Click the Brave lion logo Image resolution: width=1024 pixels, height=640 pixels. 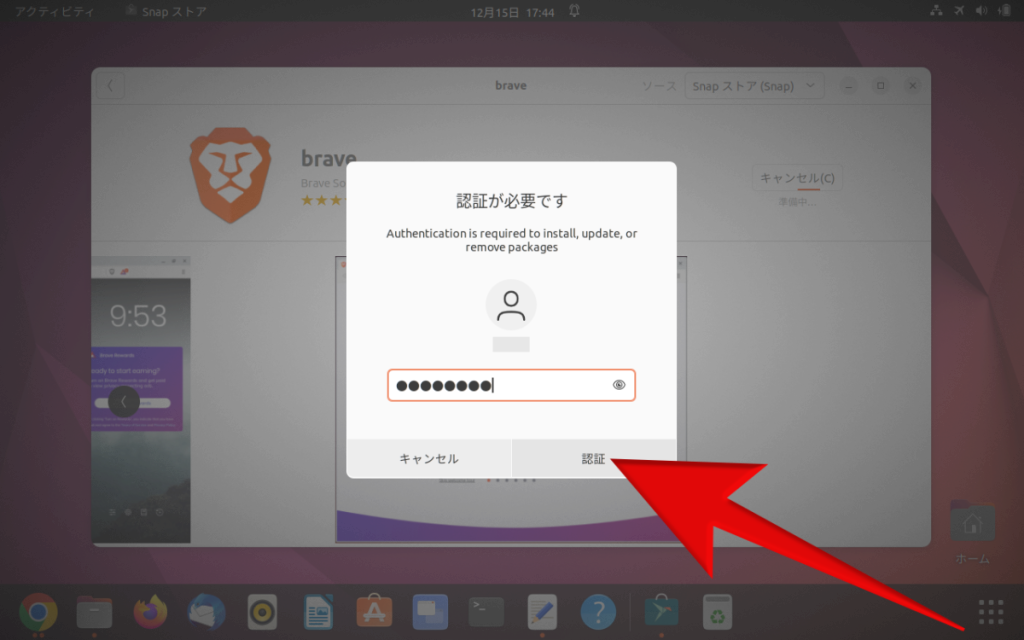tap(230, 175)
